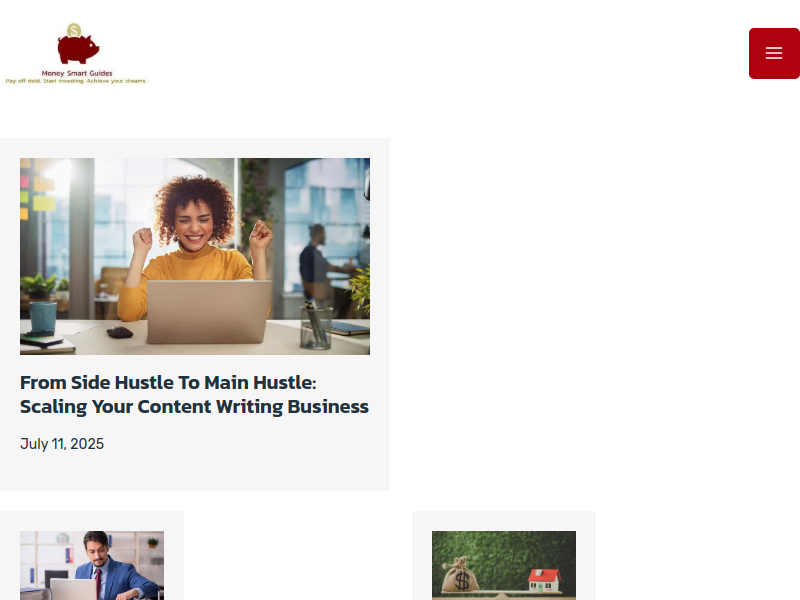
Task: Click the piggy bank logo icon
Action: (78, 49)
